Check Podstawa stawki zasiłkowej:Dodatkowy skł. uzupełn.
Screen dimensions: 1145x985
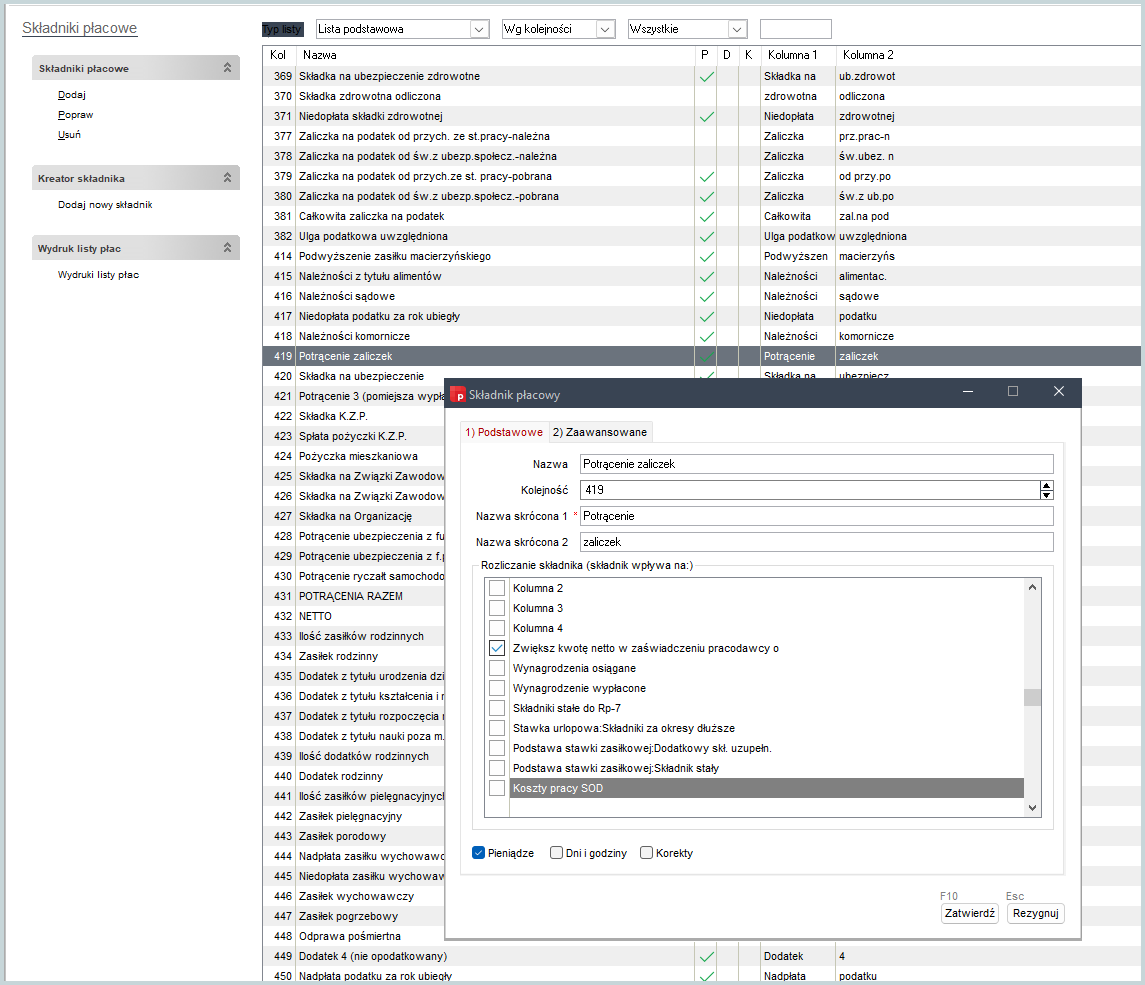point(497,748)
